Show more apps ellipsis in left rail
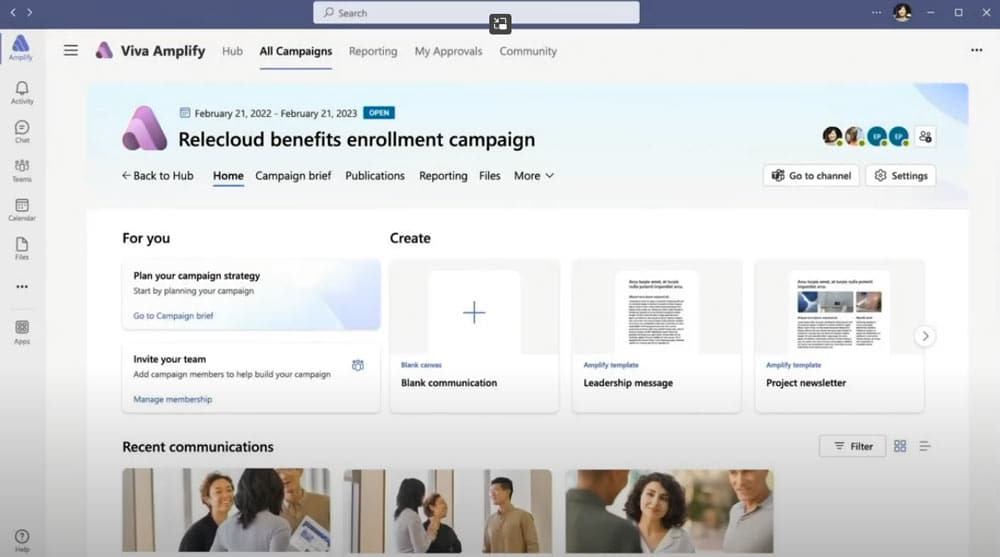This screenshot has width=1000, height=557. coord(22,286)
